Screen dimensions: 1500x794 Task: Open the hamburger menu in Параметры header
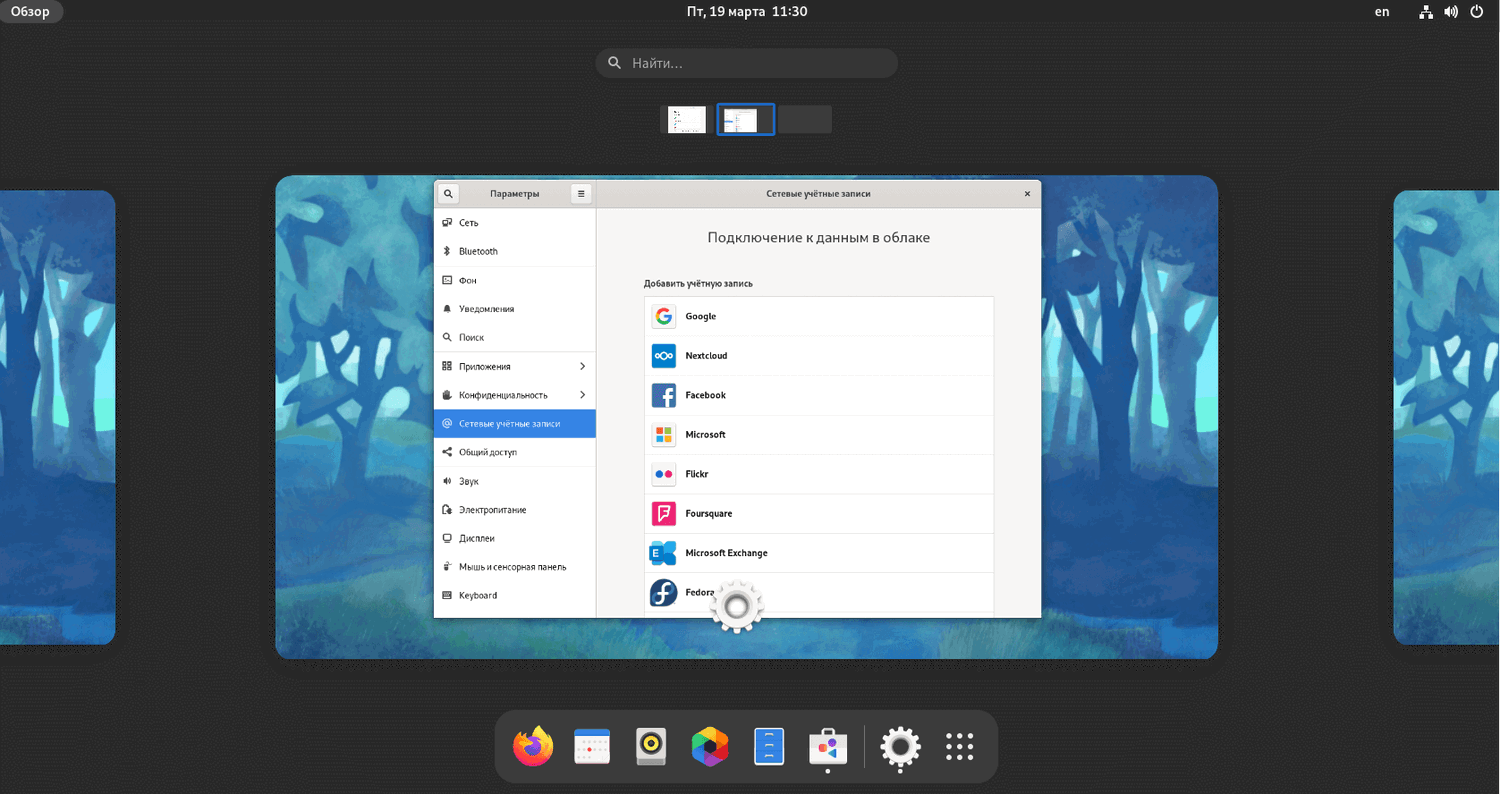click(x=581, y=194)
